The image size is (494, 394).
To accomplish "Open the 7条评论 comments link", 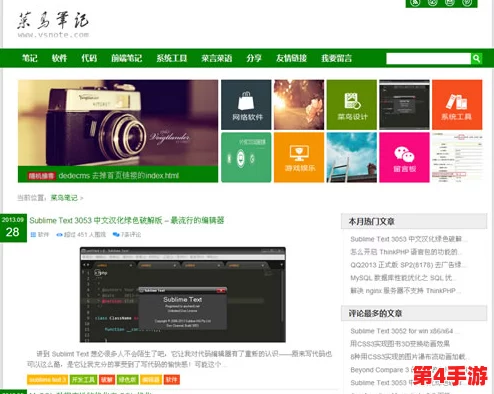I will [131, 235].
